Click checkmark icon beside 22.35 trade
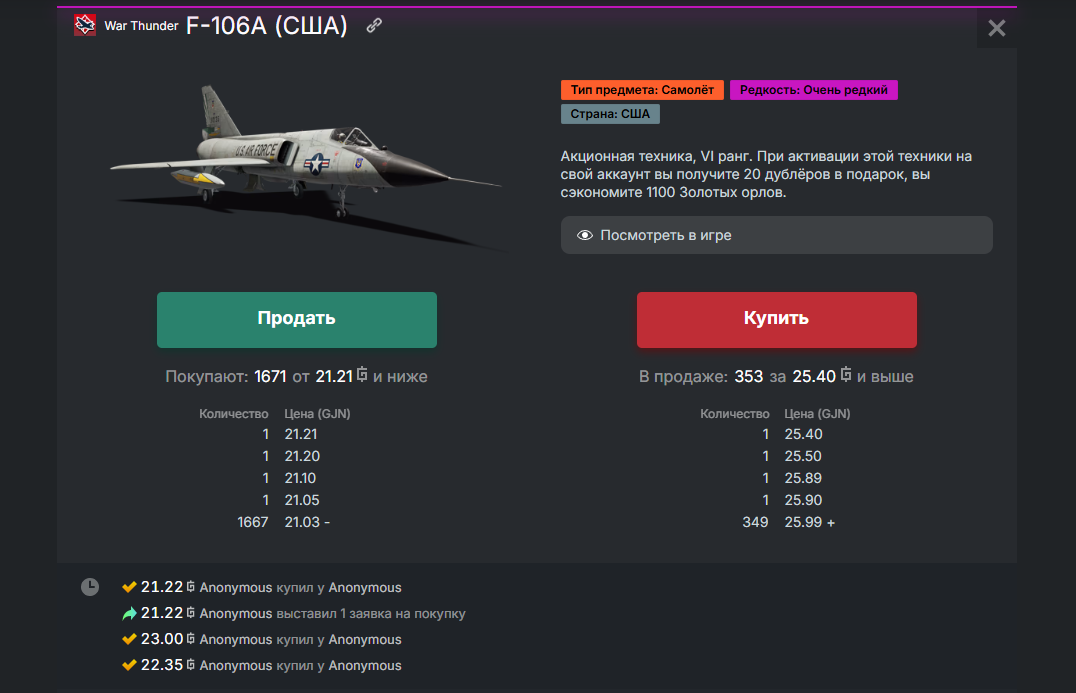Viewport: 1076px width, 693px height. coord(129,665)
